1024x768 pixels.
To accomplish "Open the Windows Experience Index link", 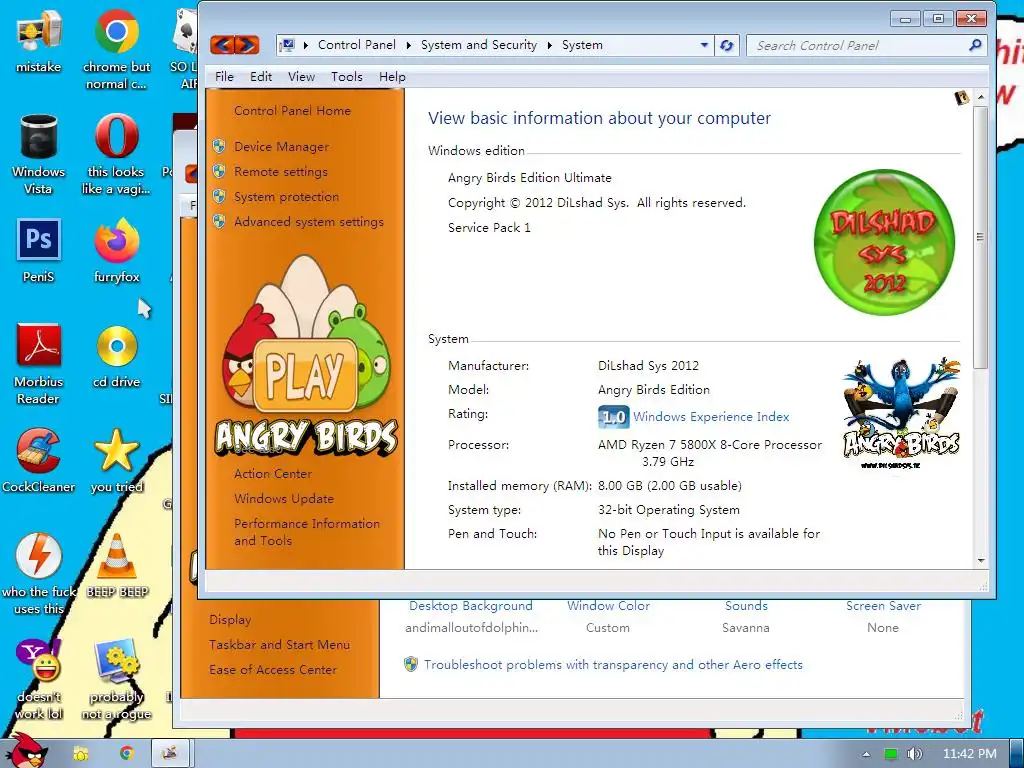I will tap(711, 417).
